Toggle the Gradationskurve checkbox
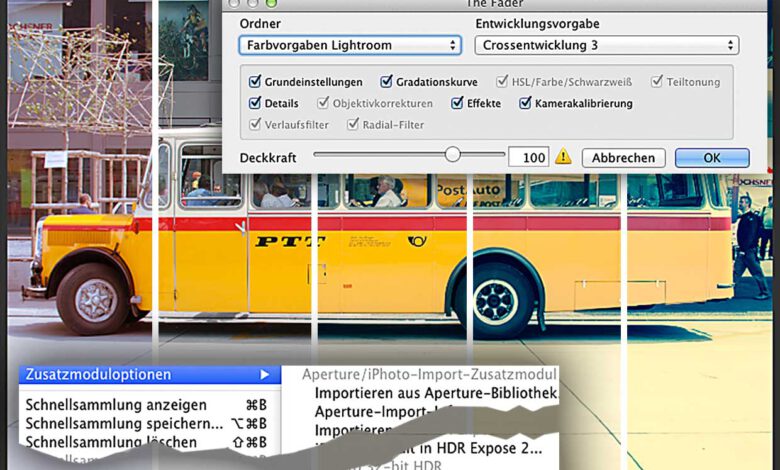Image resolution: width=780 pixels, height=470 pixels. point(386,82)
